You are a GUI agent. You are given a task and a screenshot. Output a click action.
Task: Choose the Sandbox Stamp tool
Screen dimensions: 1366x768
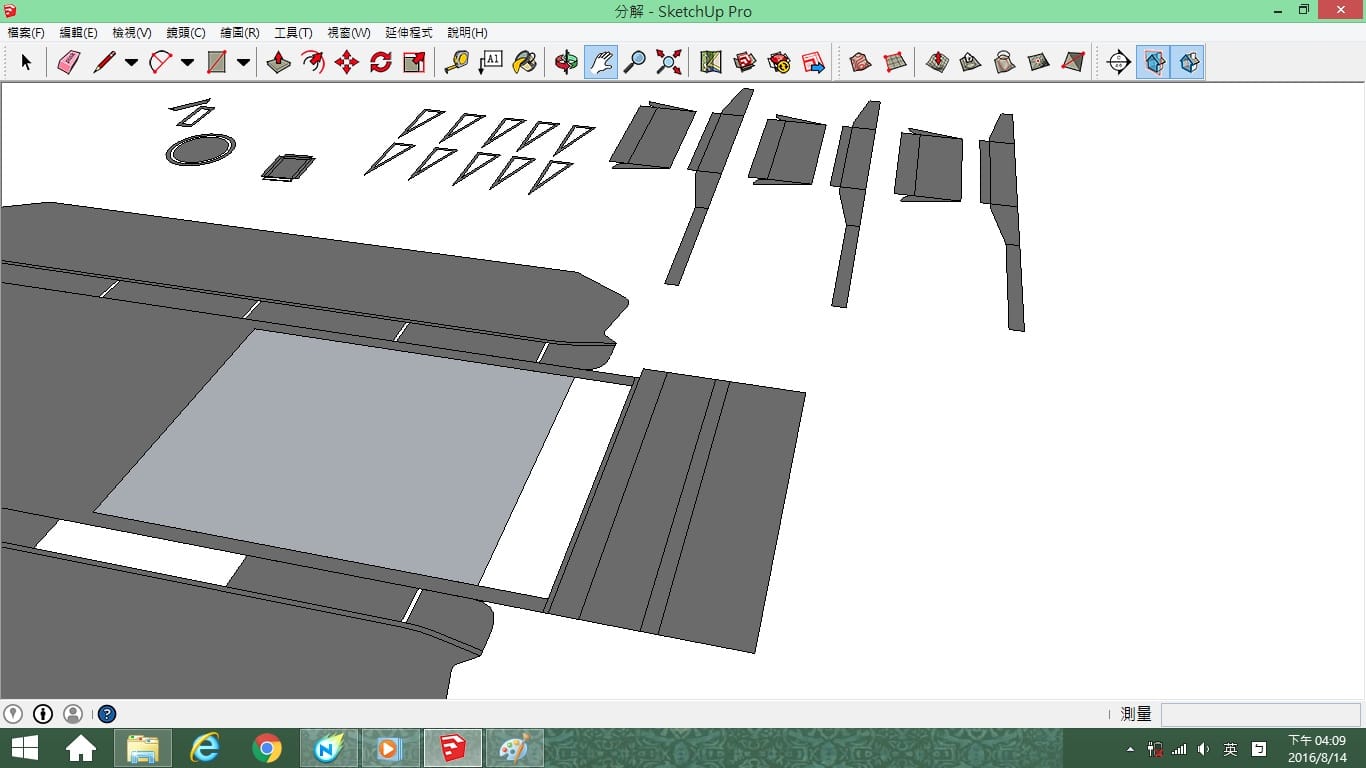970,62
